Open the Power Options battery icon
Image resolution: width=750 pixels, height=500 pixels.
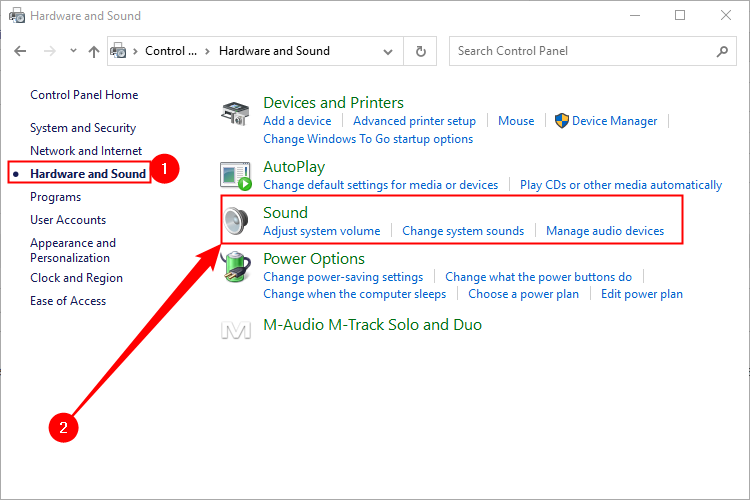click(x=235, y=268)
